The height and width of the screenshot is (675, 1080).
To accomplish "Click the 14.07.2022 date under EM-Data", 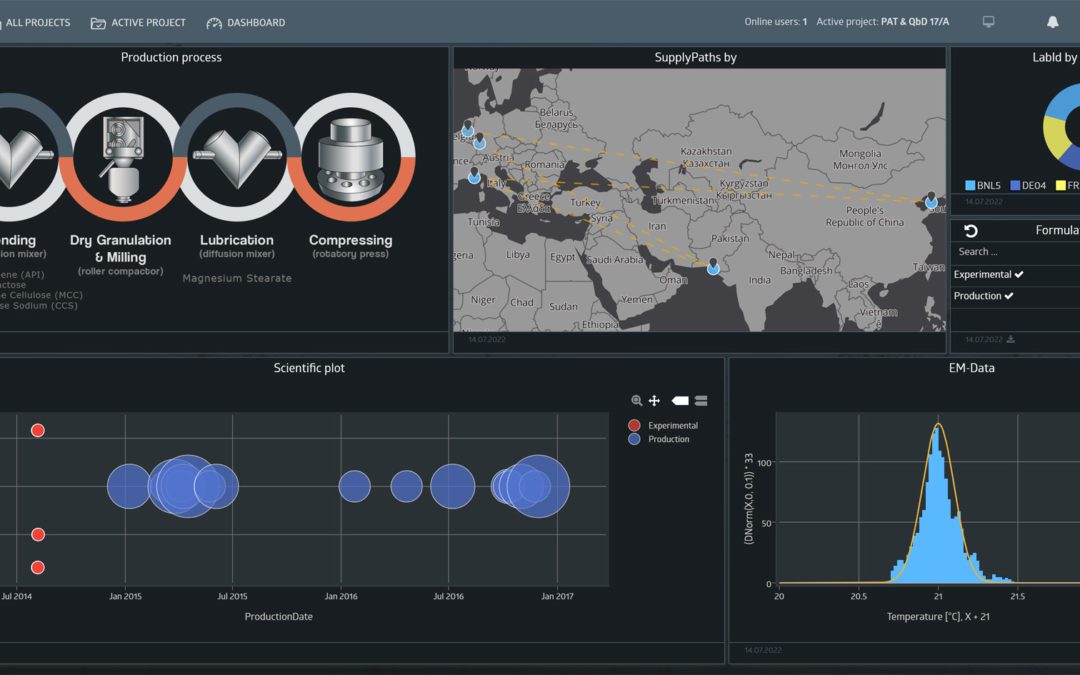I will point(763,650).
